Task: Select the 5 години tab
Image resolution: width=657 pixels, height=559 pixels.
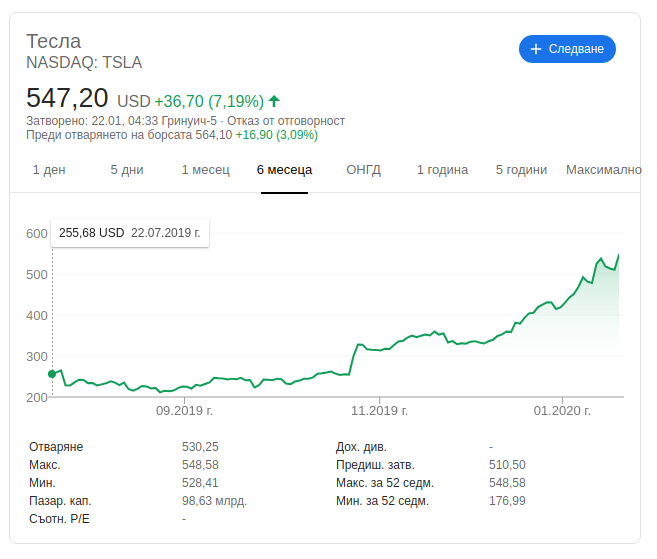Action: click(x=521, y=170)
